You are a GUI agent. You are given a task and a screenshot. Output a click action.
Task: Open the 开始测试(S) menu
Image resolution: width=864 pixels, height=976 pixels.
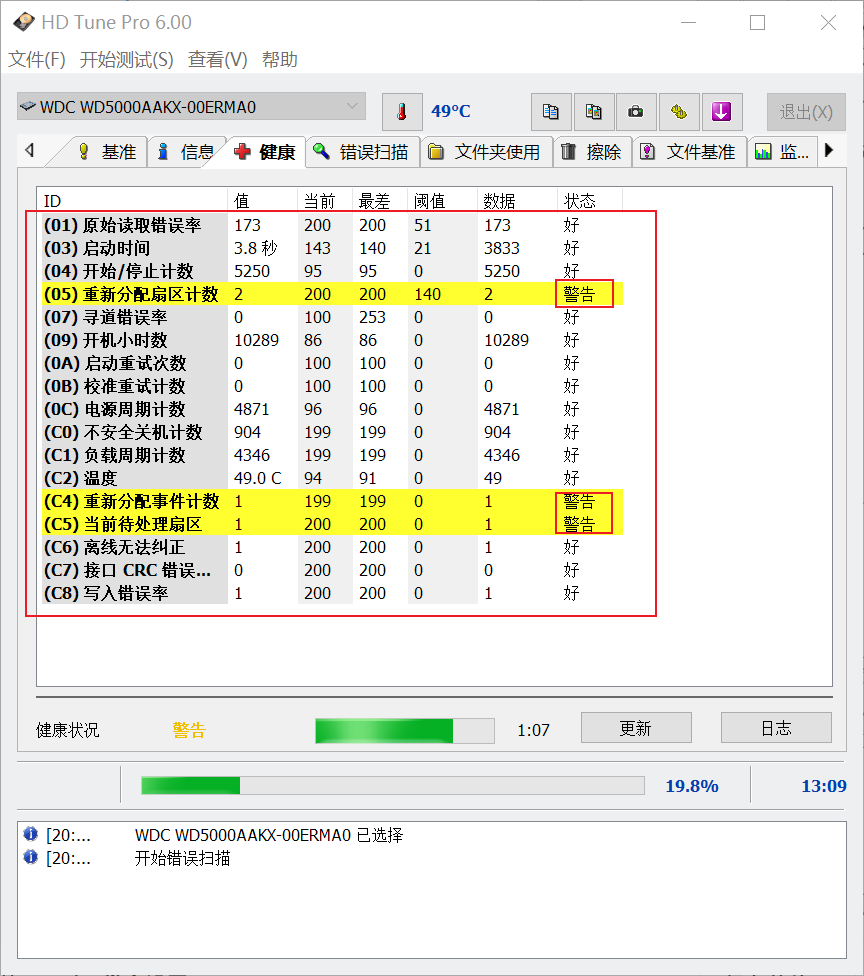pyautogui.click(x=126, y=60)
